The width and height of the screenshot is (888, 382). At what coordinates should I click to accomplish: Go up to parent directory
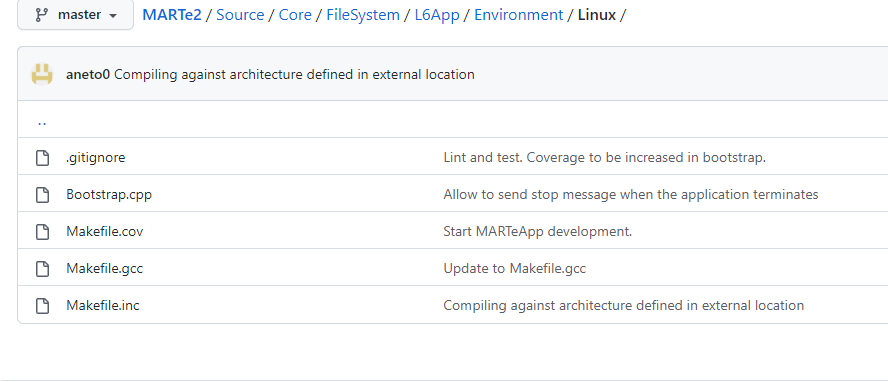42,121
